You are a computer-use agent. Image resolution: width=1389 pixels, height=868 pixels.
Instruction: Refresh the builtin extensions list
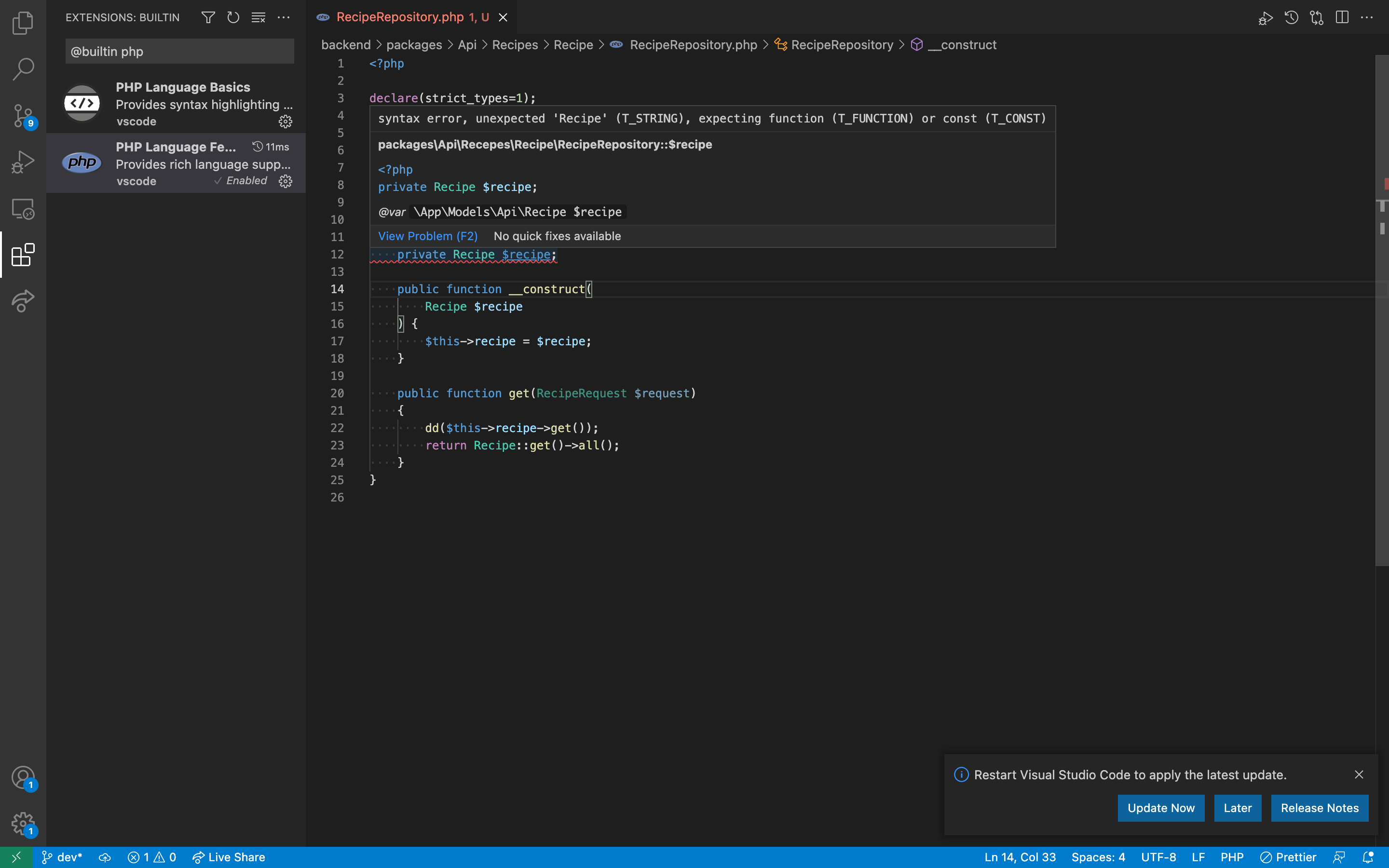tap(233, 17)
